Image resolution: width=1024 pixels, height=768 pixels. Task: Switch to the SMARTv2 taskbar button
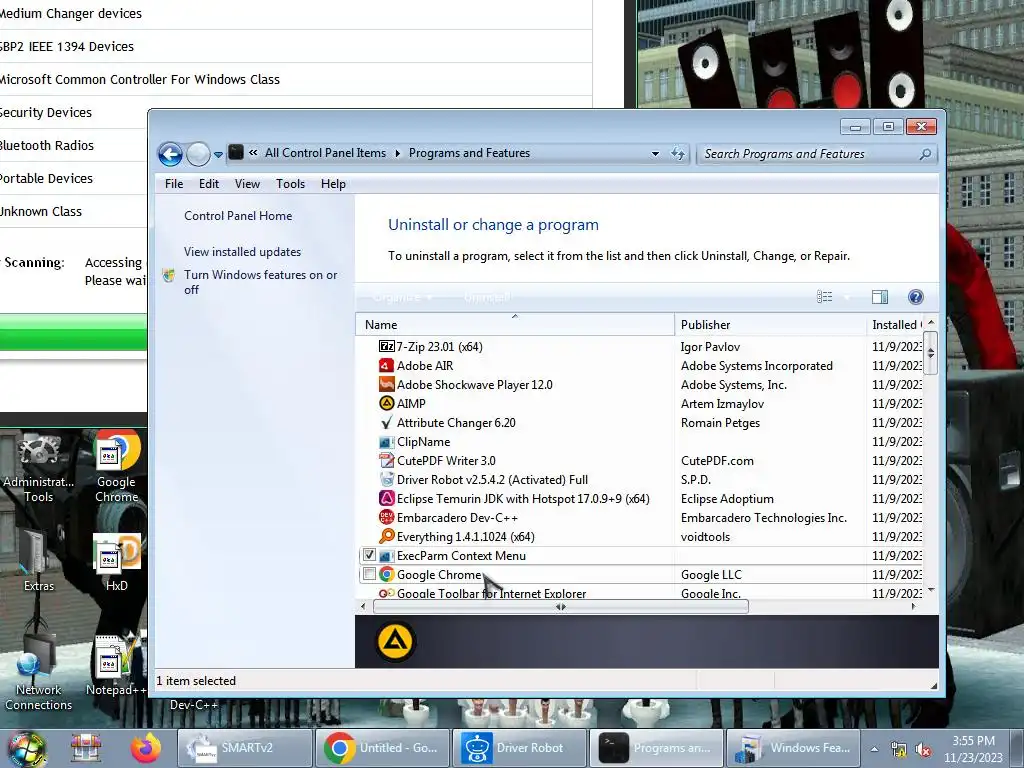coord(246,748)
